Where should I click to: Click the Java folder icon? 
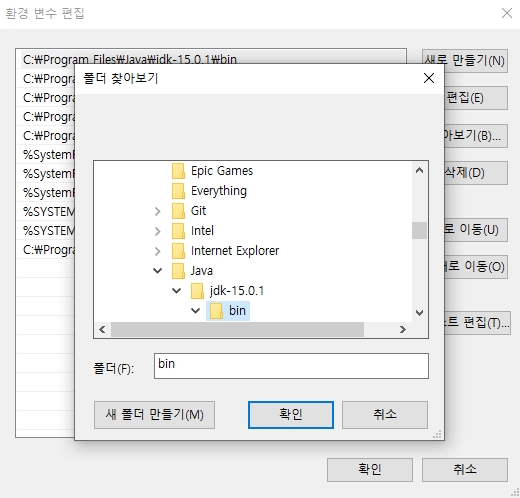pyautogui.click(x=178, y=271)
